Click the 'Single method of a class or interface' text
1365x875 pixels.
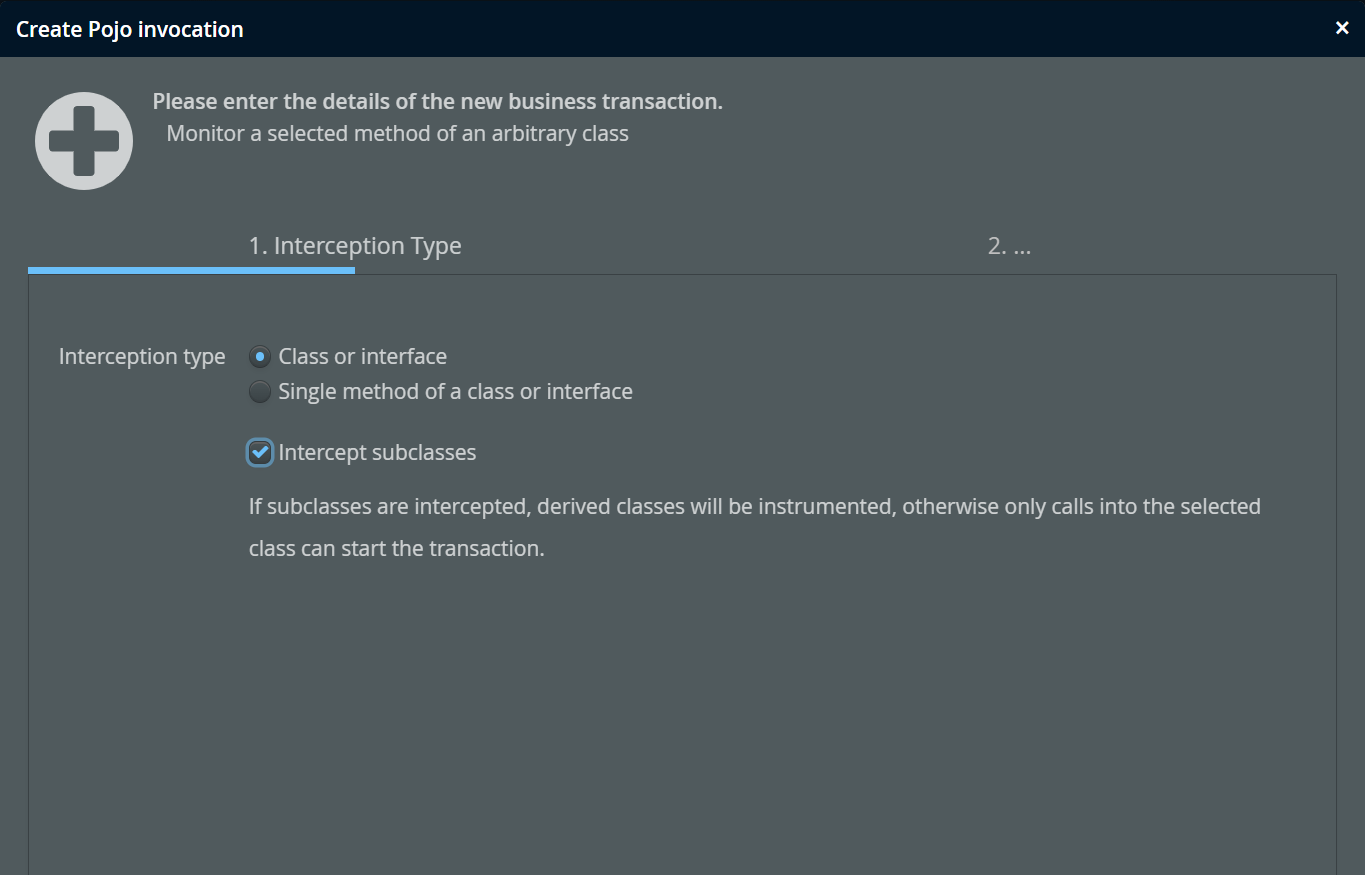[x=455, y=392]
